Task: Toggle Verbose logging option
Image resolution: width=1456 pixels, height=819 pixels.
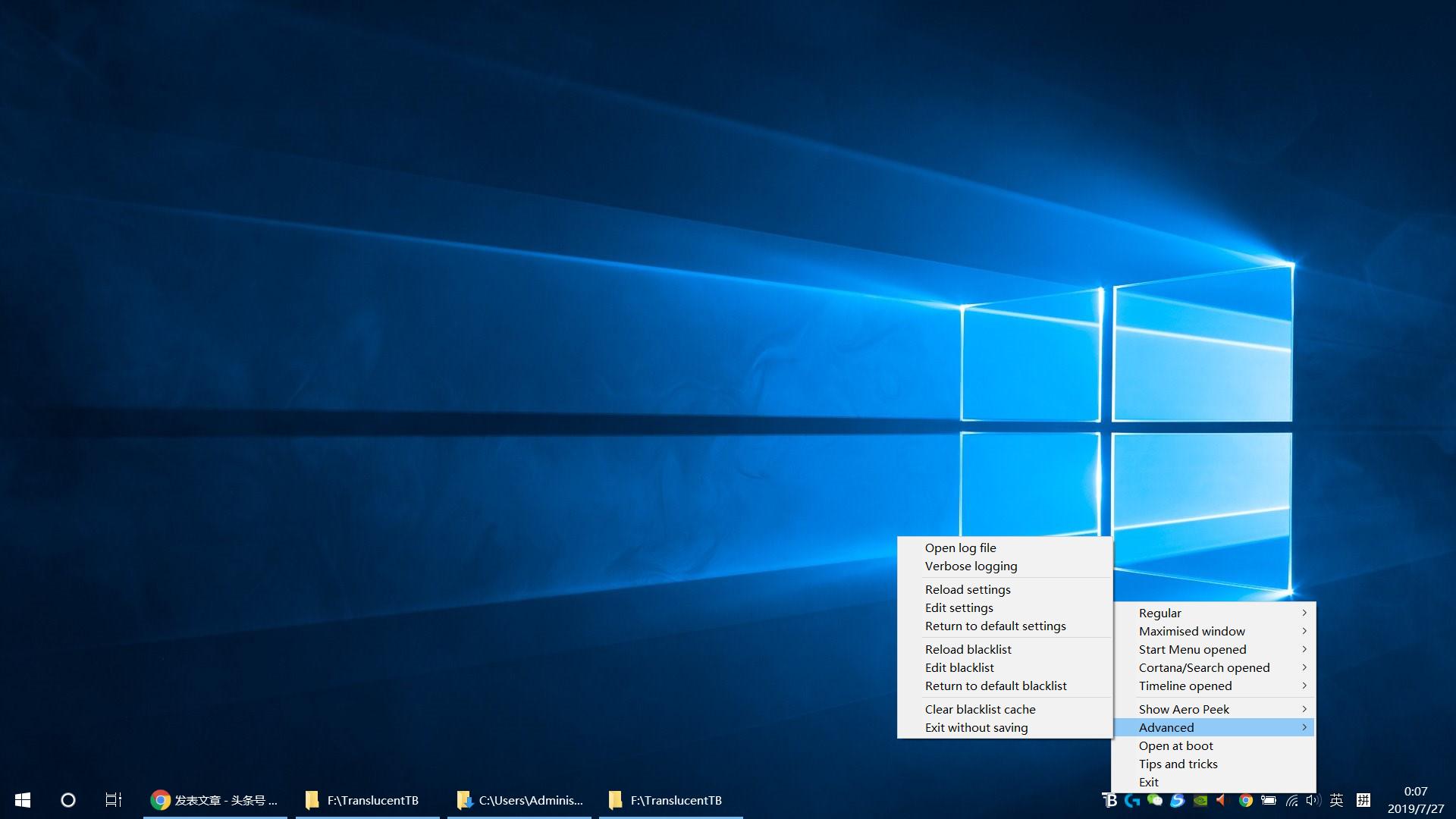Action: pyautogui.click(x=971, y=566)
